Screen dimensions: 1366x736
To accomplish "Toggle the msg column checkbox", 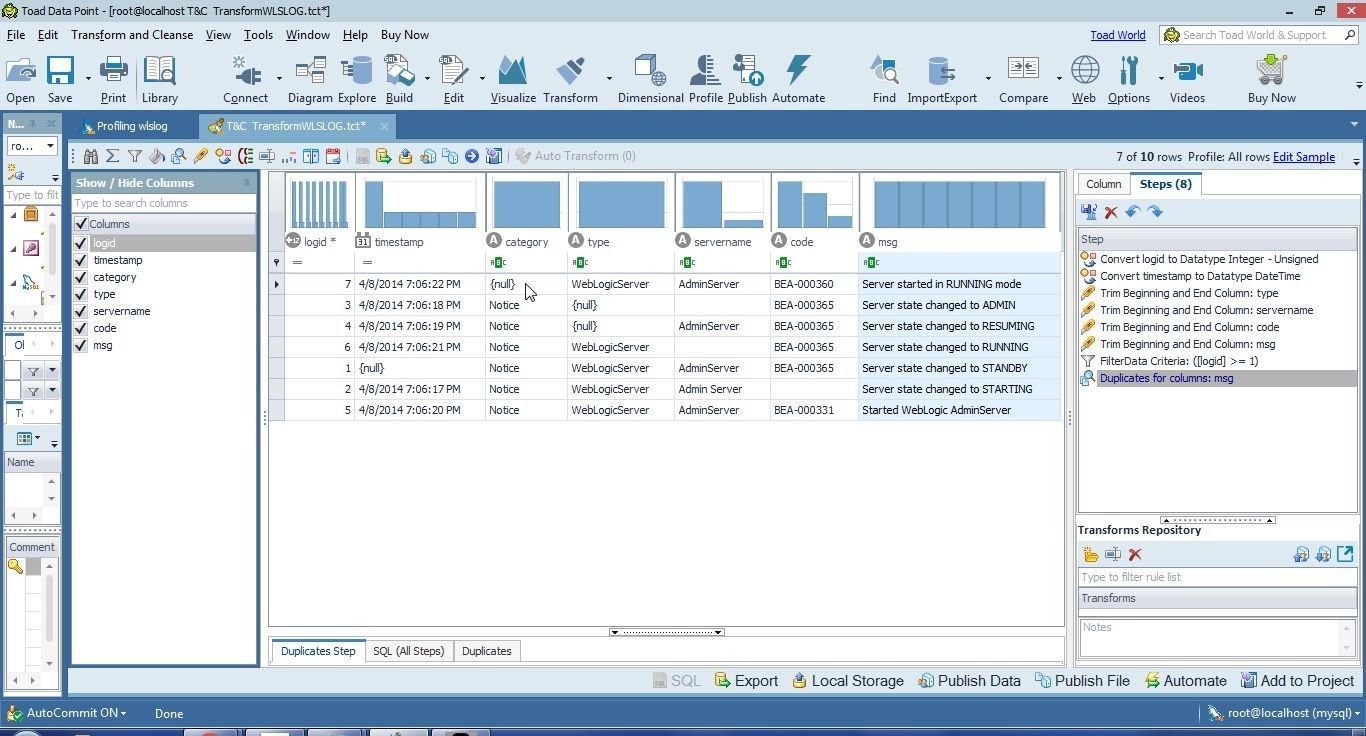I will click(81, 345).
